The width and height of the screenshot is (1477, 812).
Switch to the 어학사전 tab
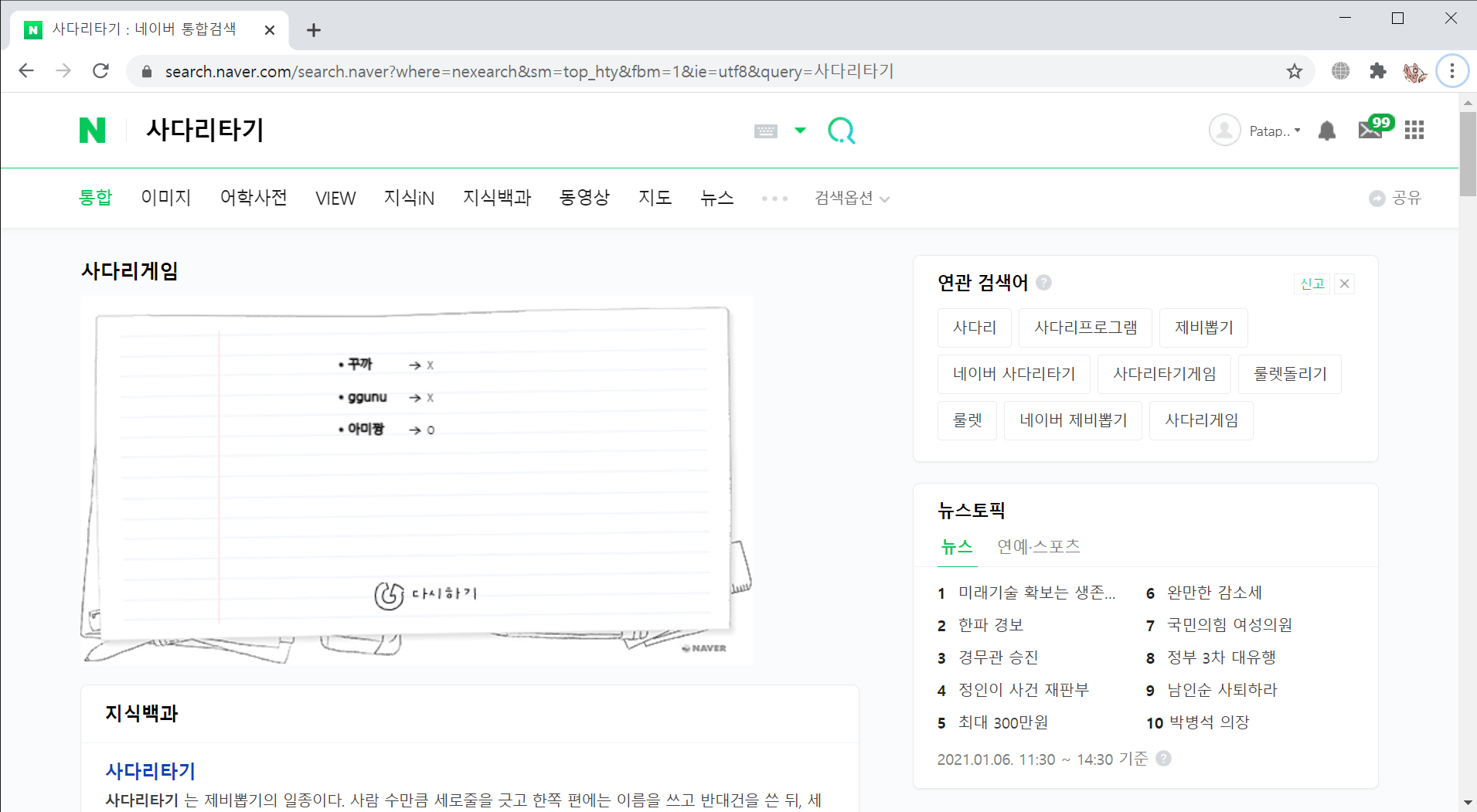click(254, 198)
